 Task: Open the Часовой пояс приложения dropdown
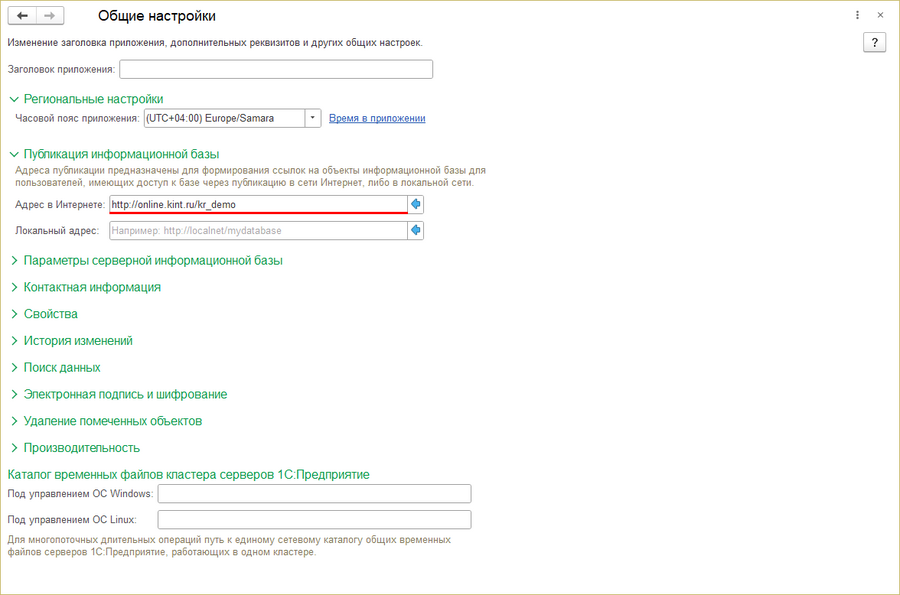click(312, 118)
